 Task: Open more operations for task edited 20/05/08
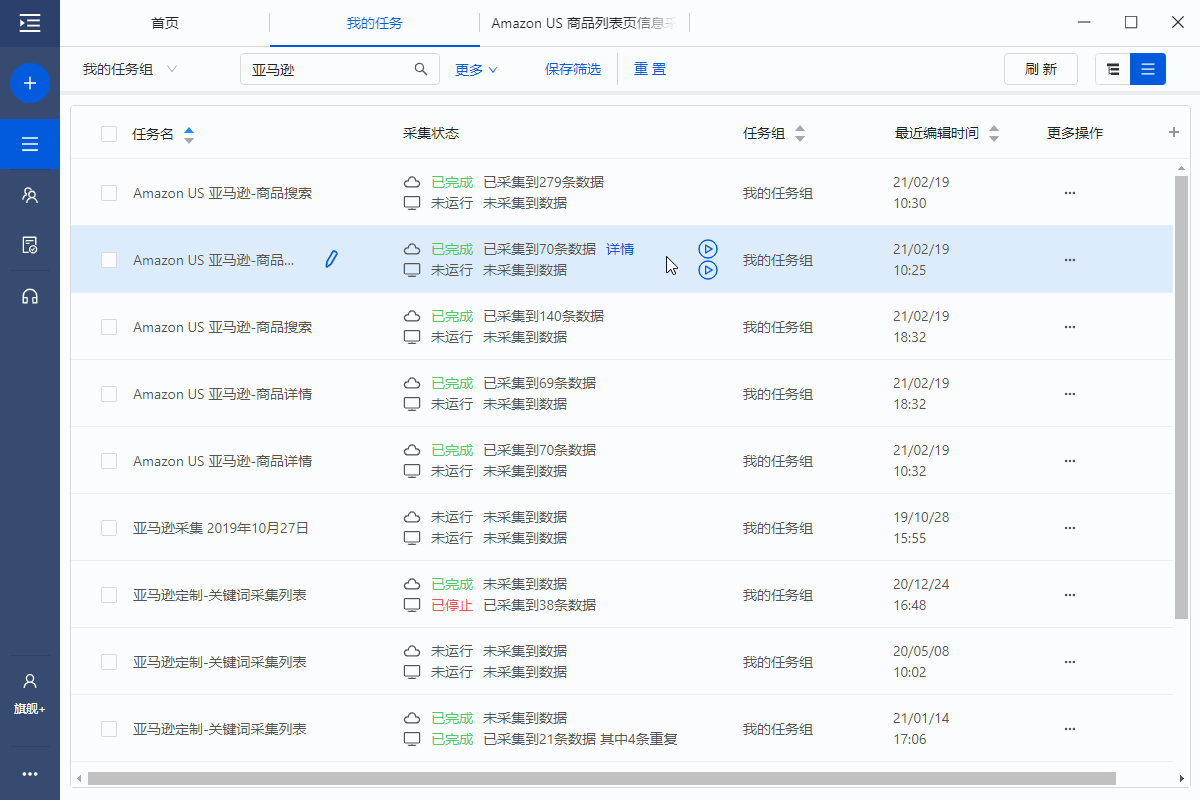[x=1070, y=662]
